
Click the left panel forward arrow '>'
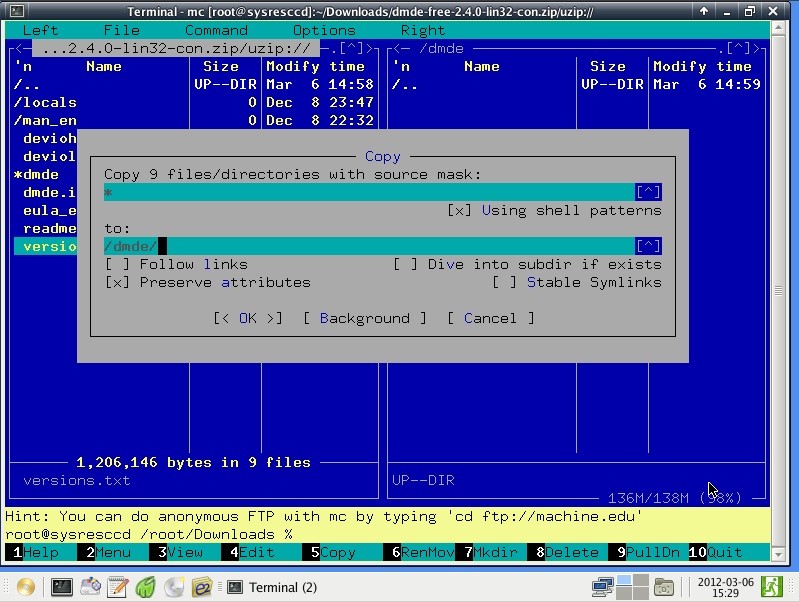(x=369, y=48)
